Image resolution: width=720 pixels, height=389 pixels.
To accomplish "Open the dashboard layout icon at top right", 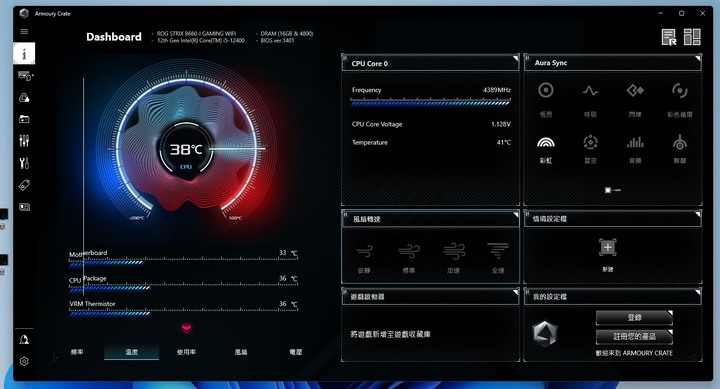I will [692, 37].
